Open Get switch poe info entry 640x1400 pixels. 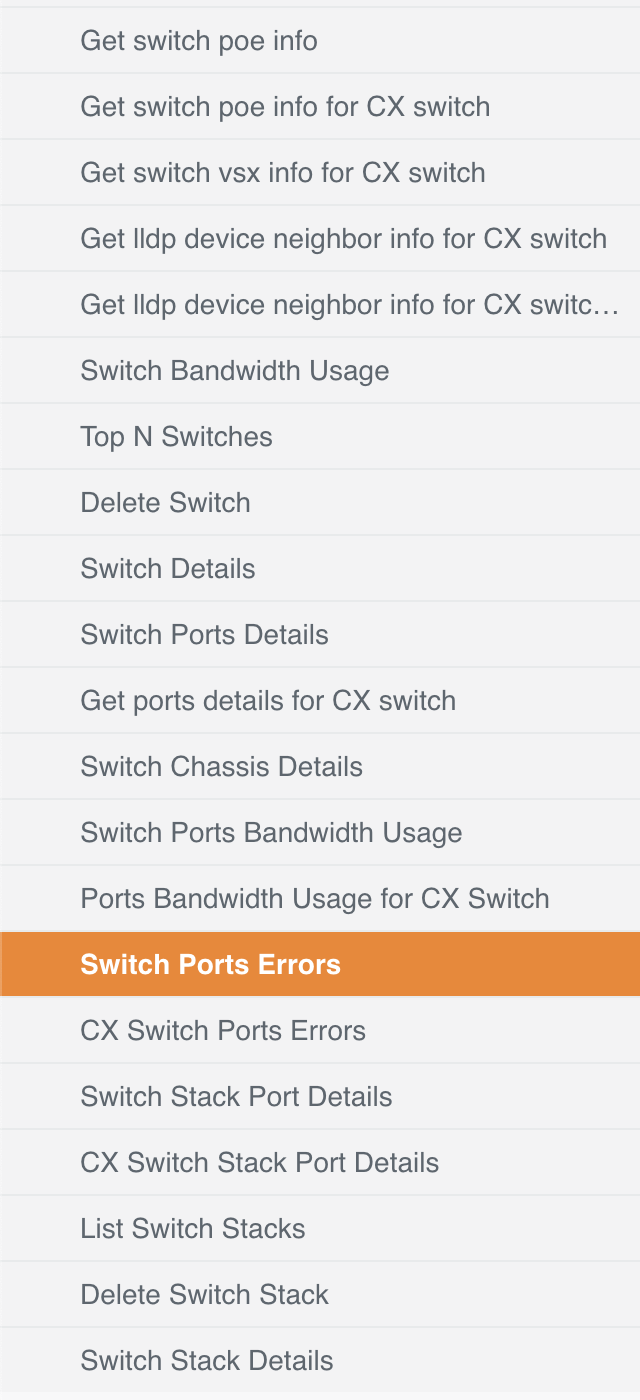(x=199, y=41)
